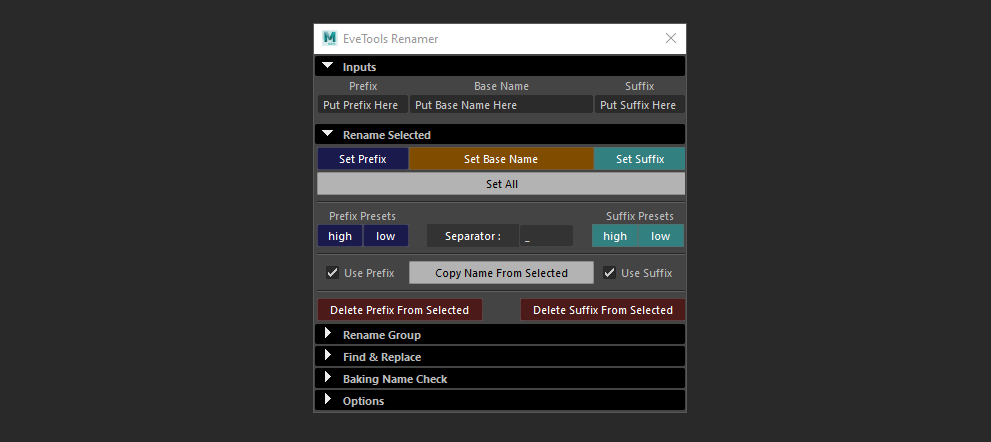Click the Base Name column label
Image resolution: width=991 pixels, height=442 pixels.
tap(501, 86)
